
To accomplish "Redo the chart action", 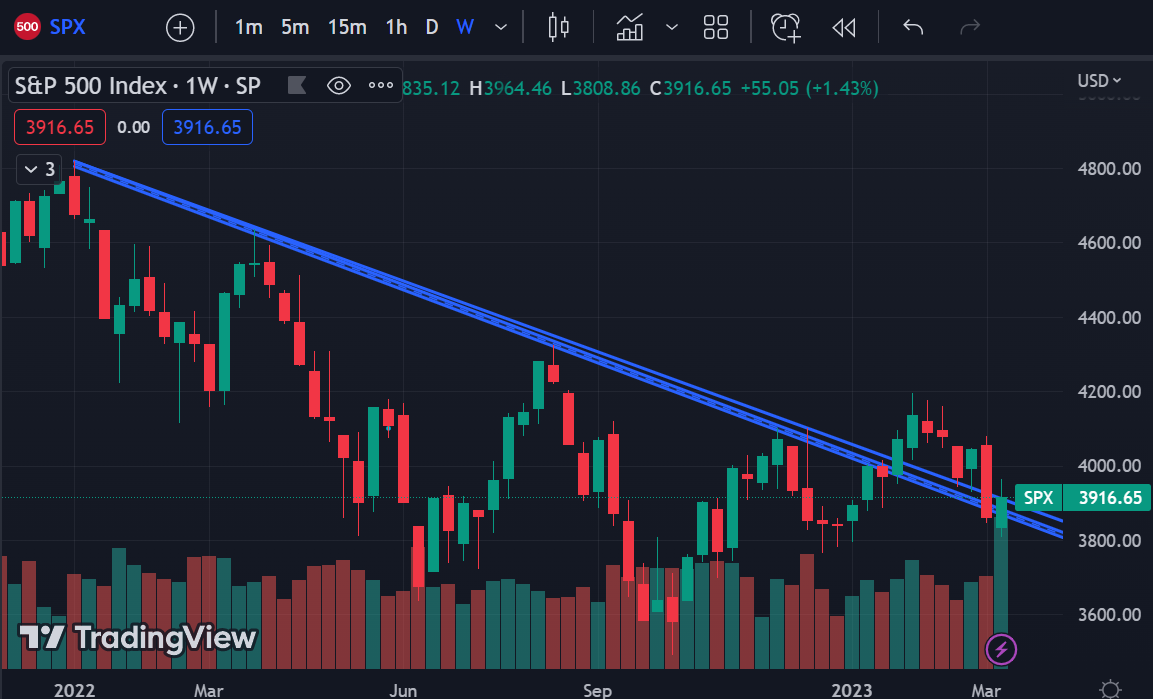I will (970, 27).
